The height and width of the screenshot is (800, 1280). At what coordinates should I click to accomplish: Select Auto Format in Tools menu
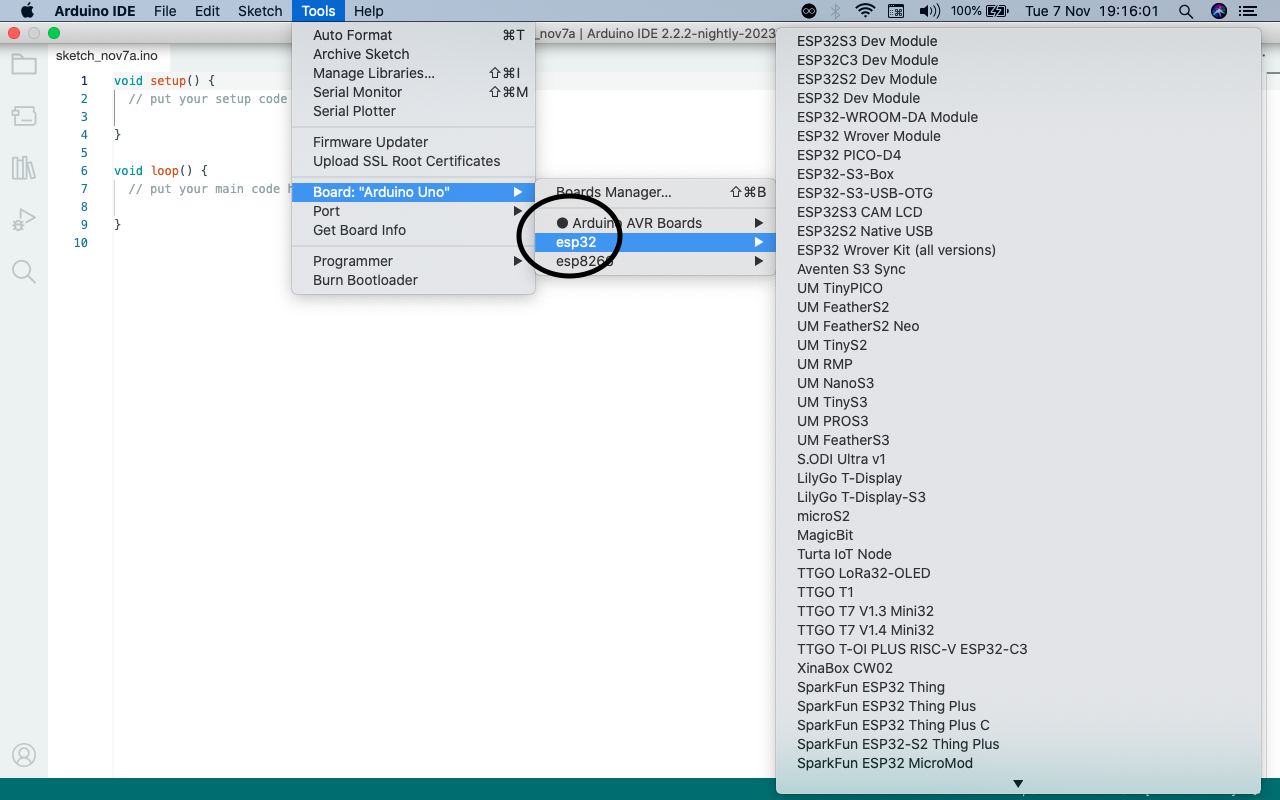click(413, 35)
